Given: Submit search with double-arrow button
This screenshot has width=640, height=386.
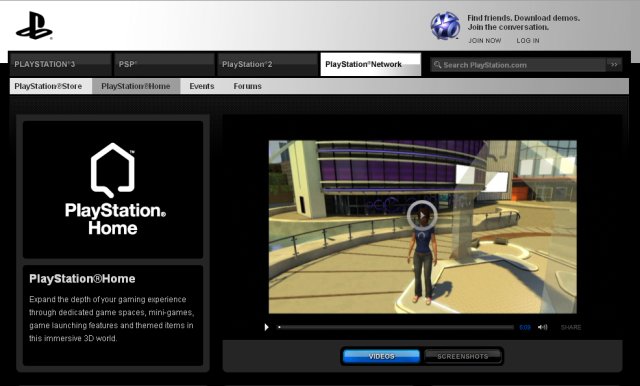Looking at the screenshot, I should pos(614,64).
